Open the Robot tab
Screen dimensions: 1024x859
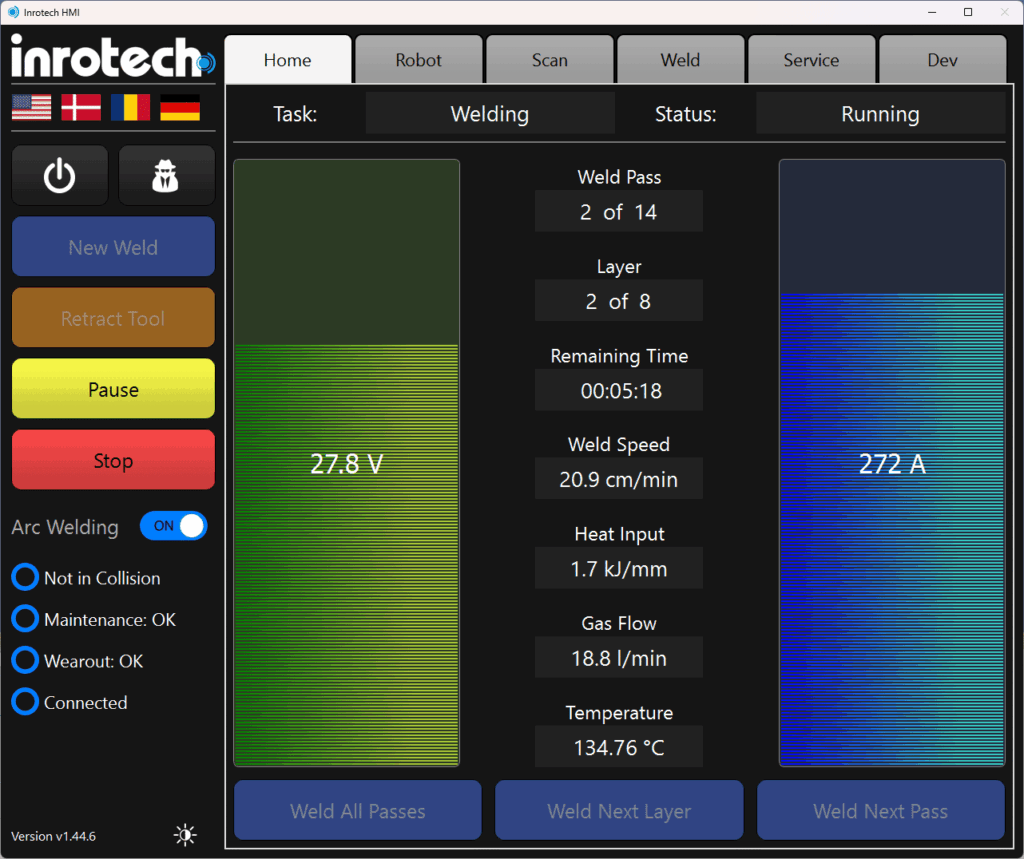(x=418, y=60)
